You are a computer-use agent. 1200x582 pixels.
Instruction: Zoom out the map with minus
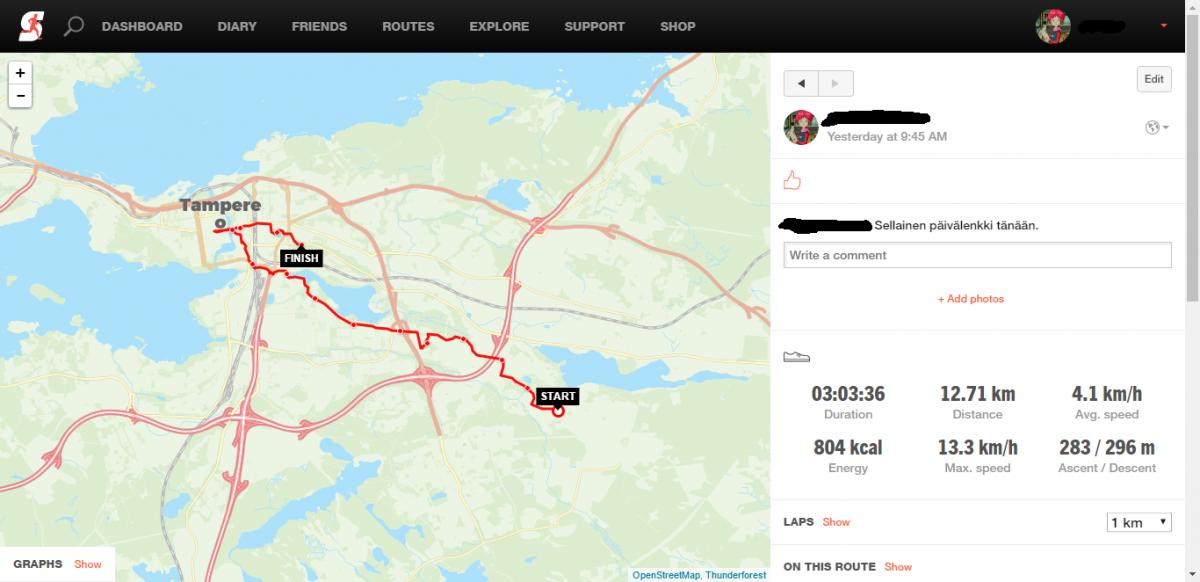click(x=20, y=96)
